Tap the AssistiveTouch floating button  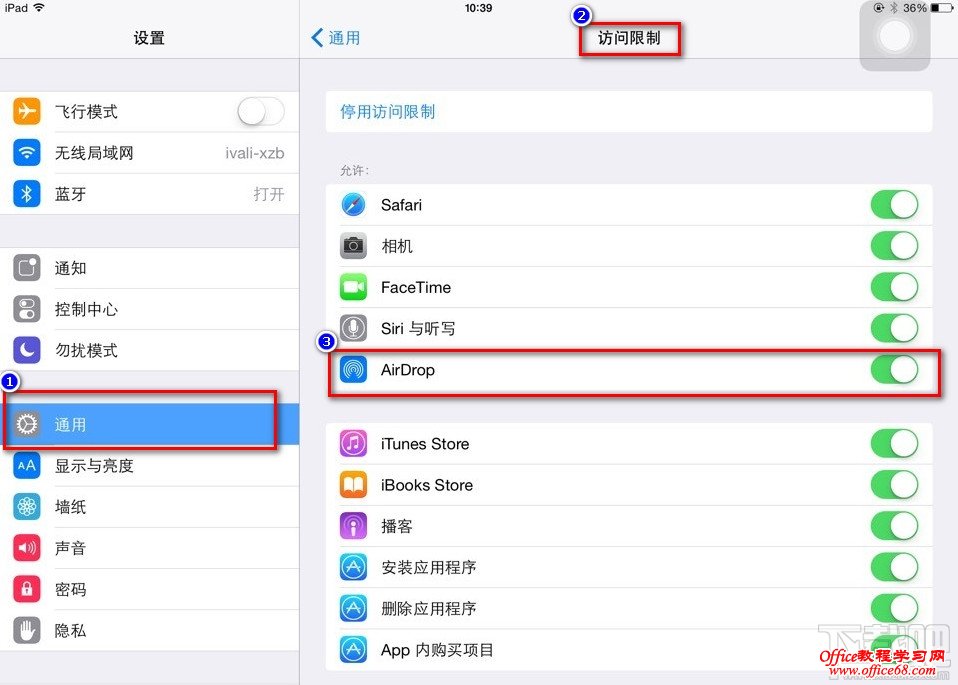[894, 35]
